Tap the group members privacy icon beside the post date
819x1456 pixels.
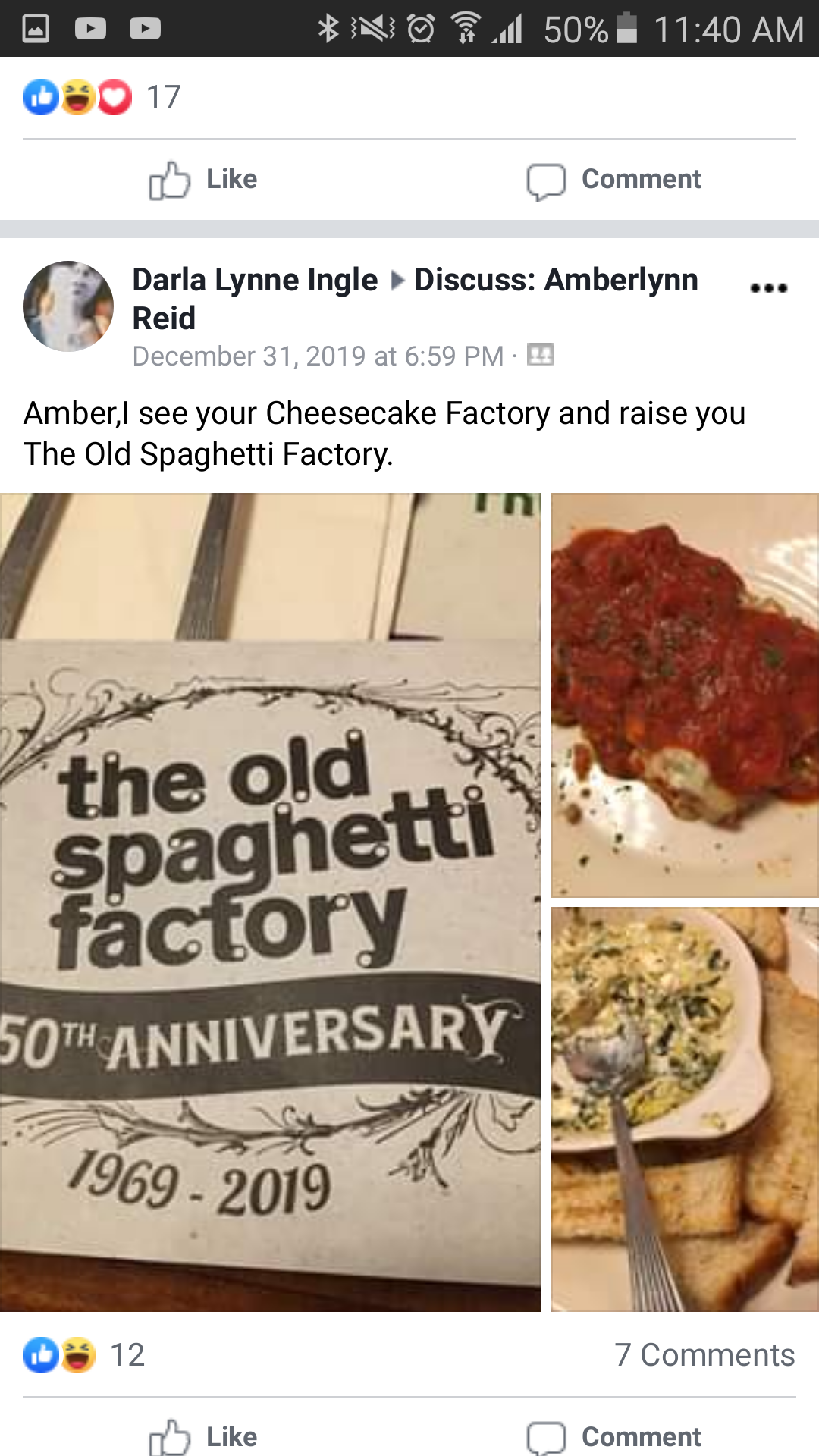point(541,354)
